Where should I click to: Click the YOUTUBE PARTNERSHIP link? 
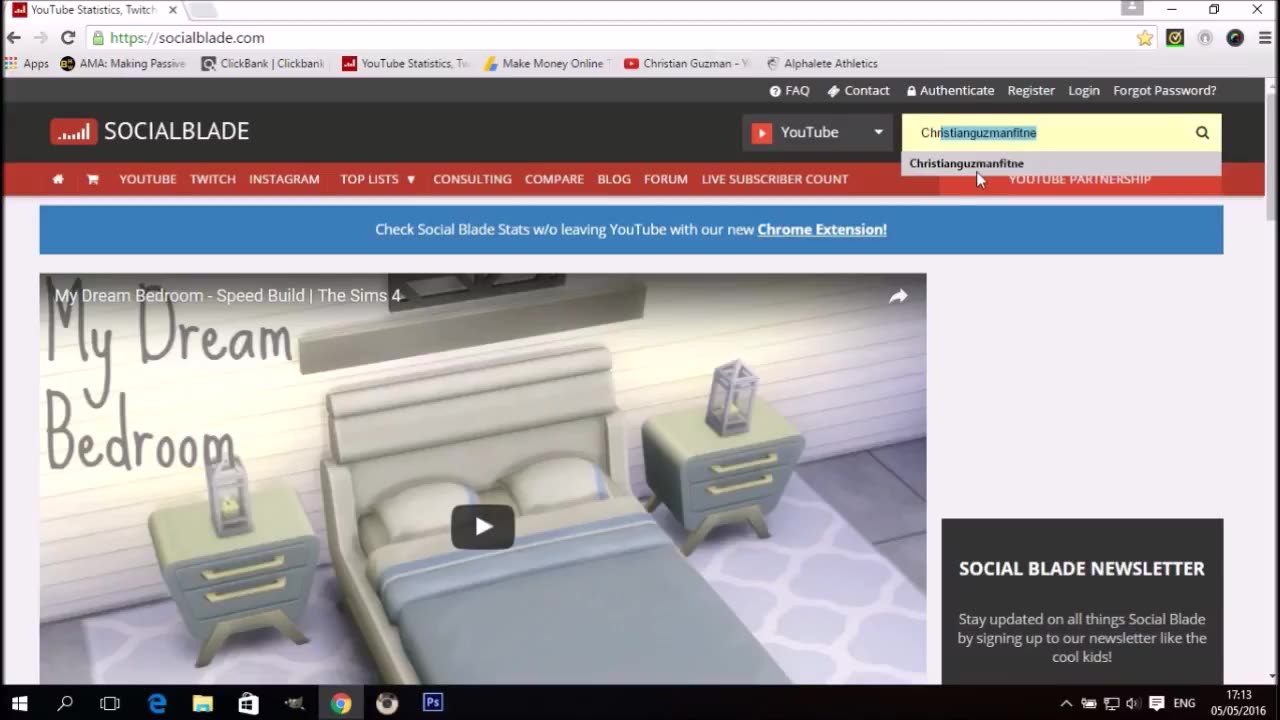(x=1079, y=179)
